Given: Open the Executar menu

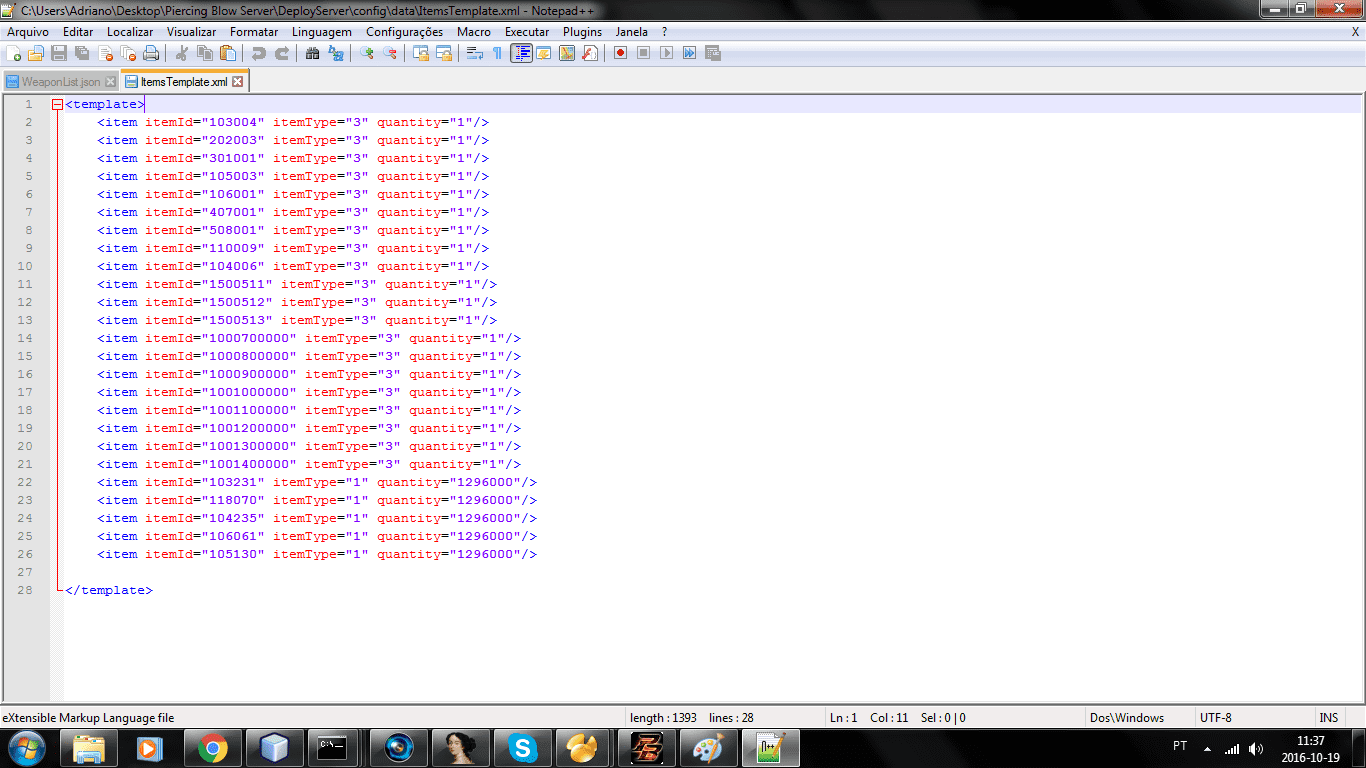Looking at the screenshot, I should pos(527,32).
